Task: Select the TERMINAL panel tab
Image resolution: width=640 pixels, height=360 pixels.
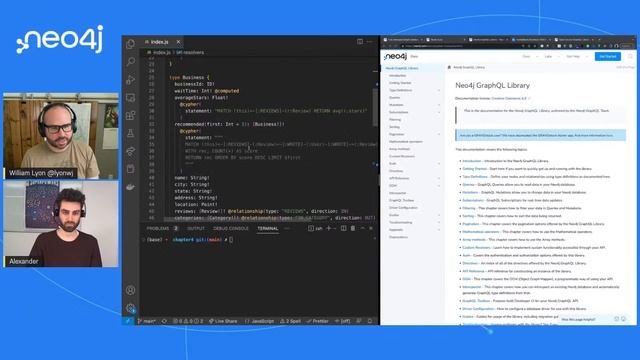Action: click(268, 229)
